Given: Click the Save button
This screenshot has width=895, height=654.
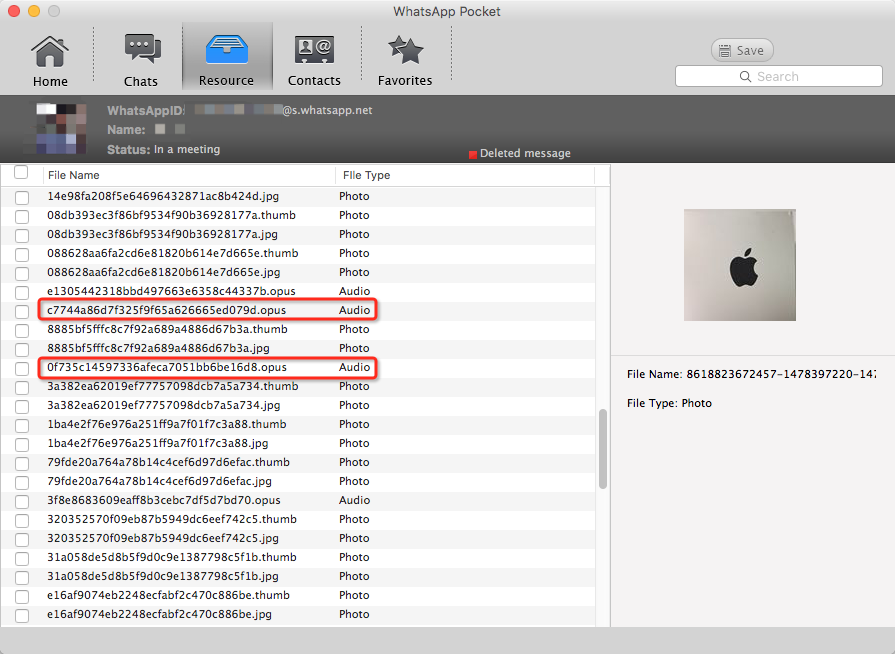Looking at the screenshot, I should (x=742, y=50).
